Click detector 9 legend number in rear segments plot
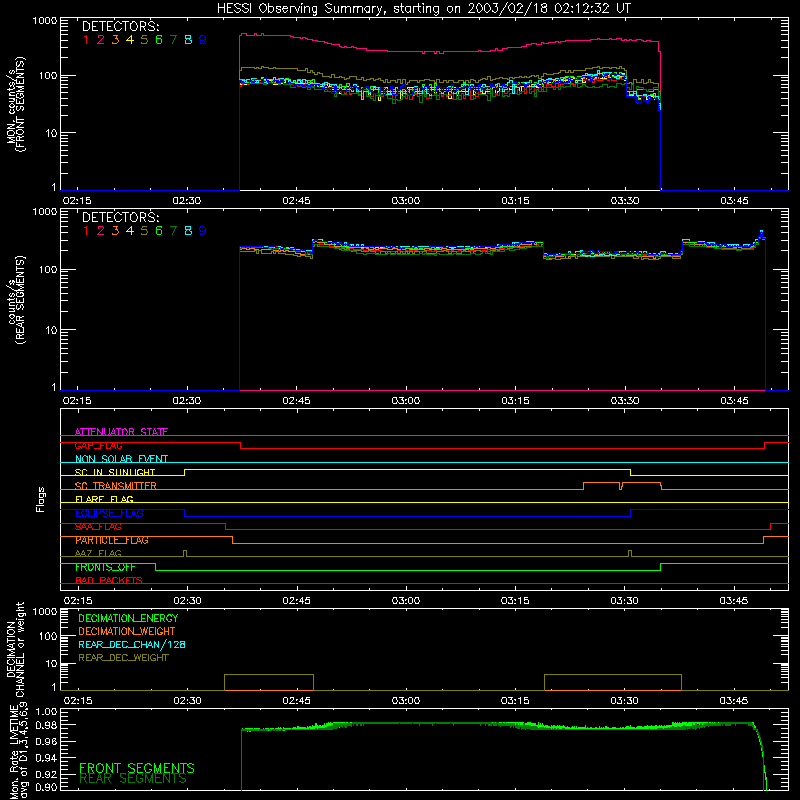 [203, 231]
